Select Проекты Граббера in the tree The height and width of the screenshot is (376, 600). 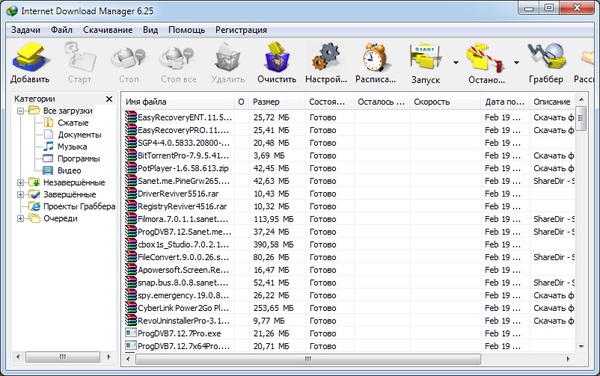coord(79,207)
